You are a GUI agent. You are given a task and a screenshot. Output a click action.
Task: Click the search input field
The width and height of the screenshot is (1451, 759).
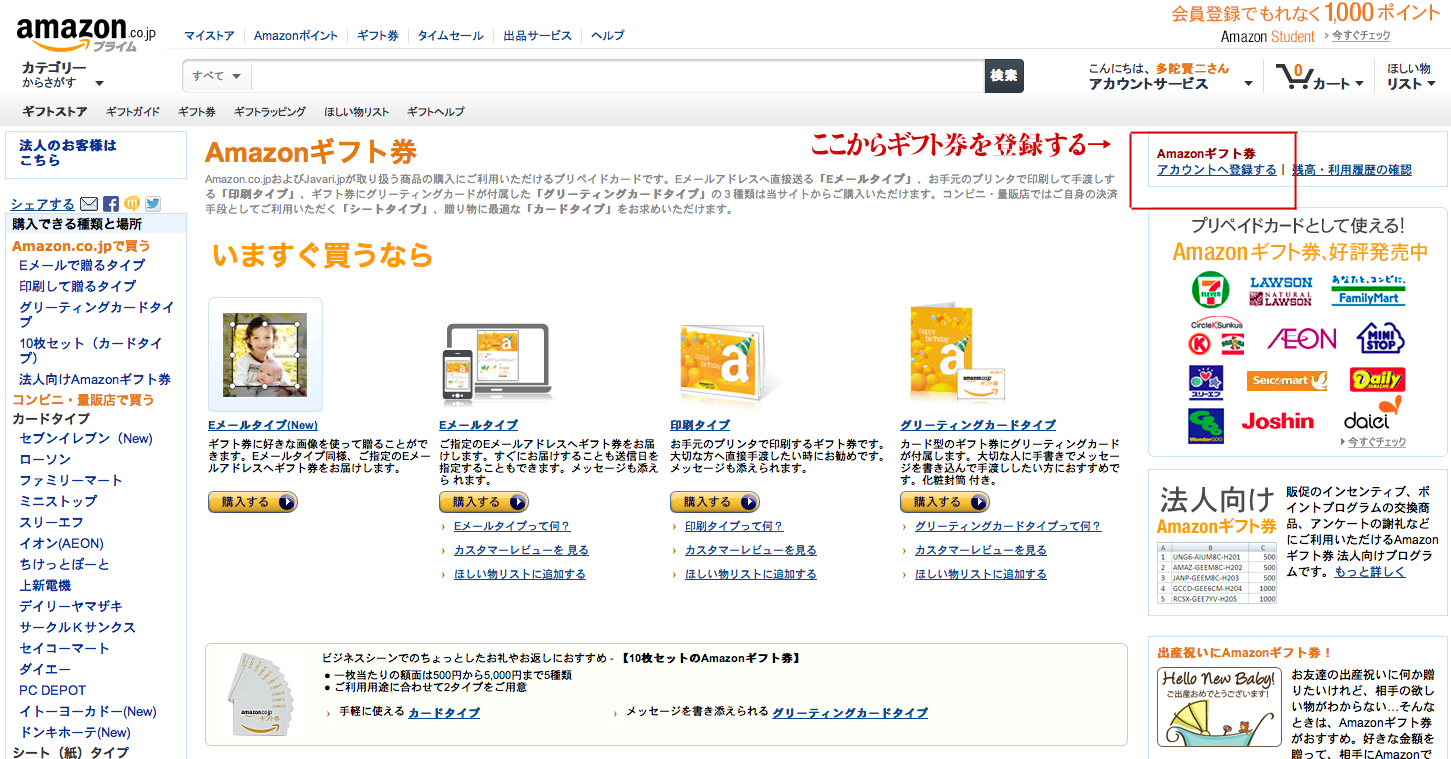tap(617, 76)
